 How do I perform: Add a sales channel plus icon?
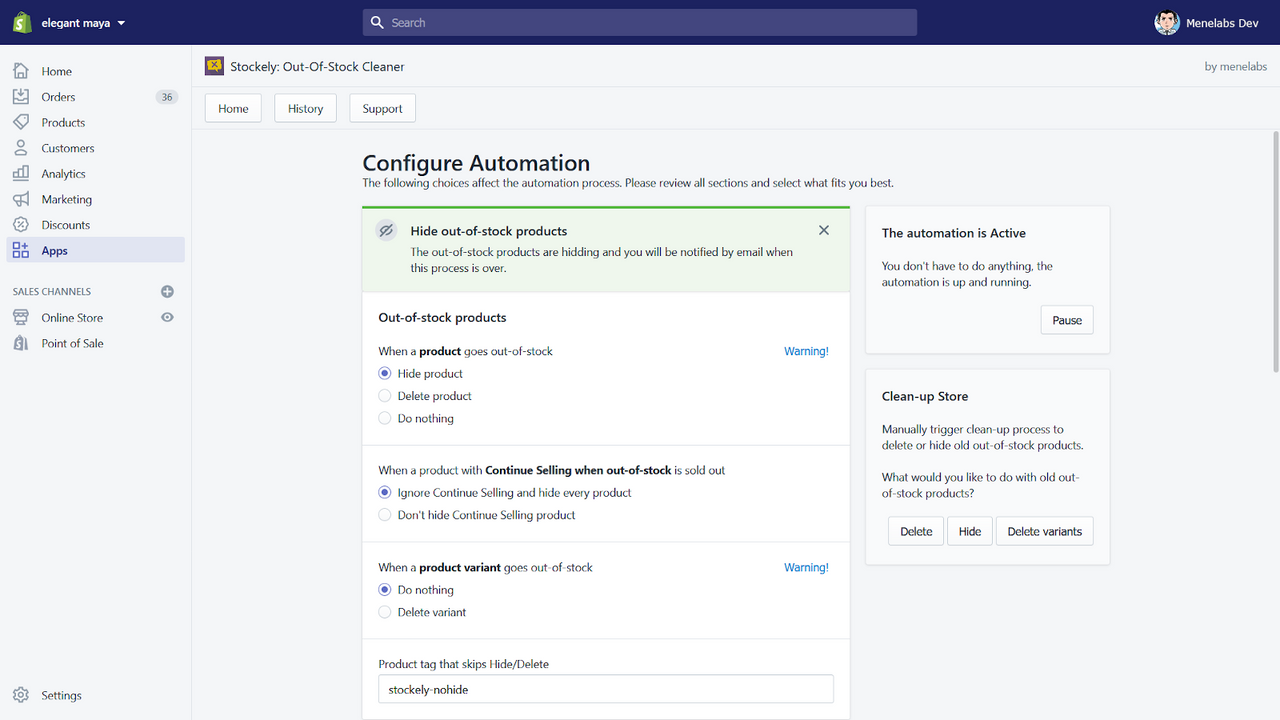[167, 292]
